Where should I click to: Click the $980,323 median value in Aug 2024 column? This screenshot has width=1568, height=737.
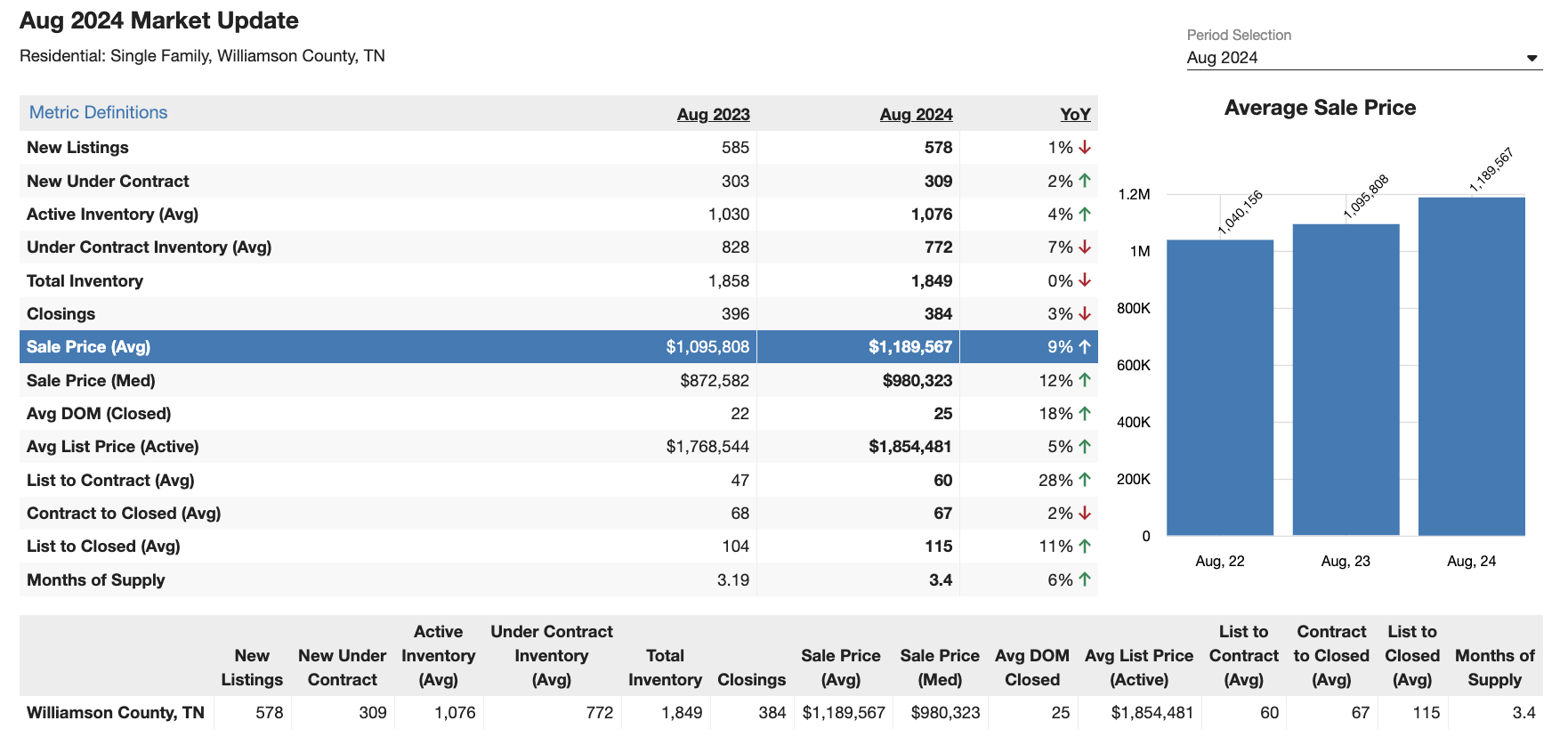pos(917,381)
